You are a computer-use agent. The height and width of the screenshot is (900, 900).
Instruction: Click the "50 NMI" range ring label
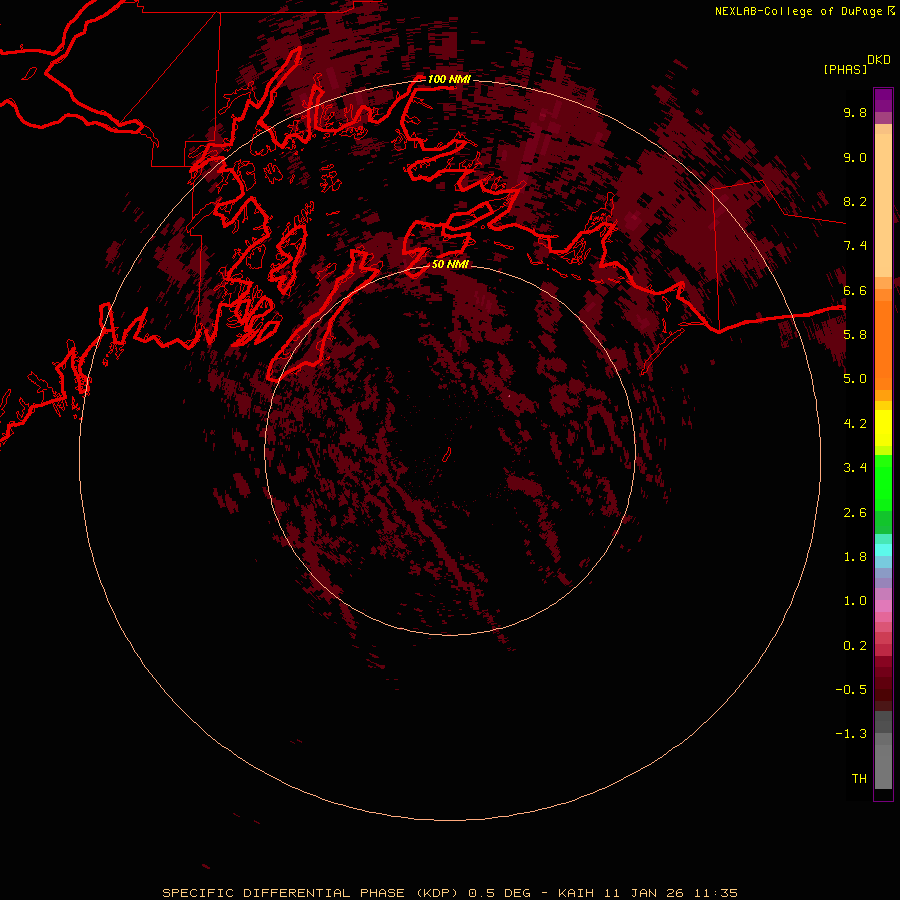pos(450,264)
